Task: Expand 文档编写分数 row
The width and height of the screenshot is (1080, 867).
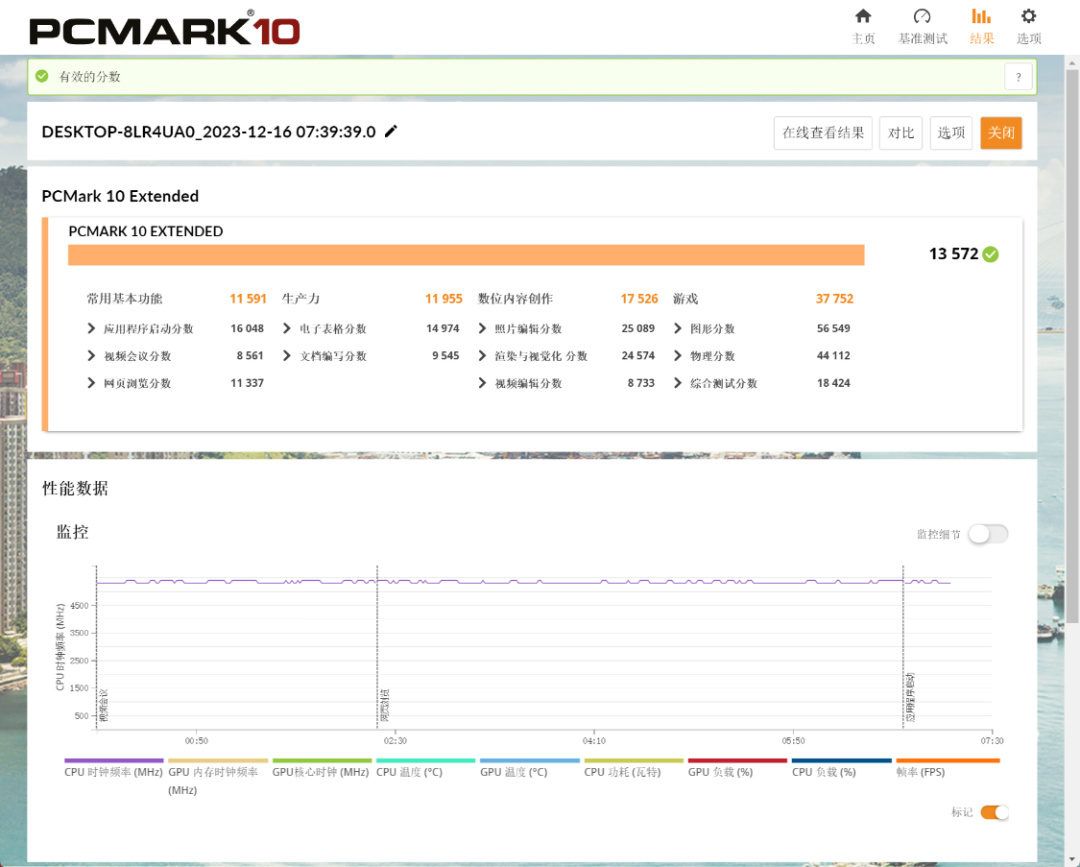Action: pos(287,355)
